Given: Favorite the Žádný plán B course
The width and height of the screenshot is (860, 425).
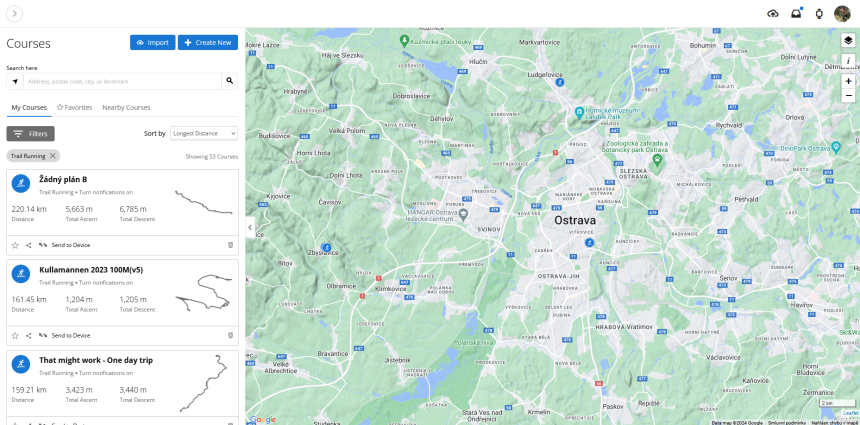Looking at the screenshot, I should (15, 244).
